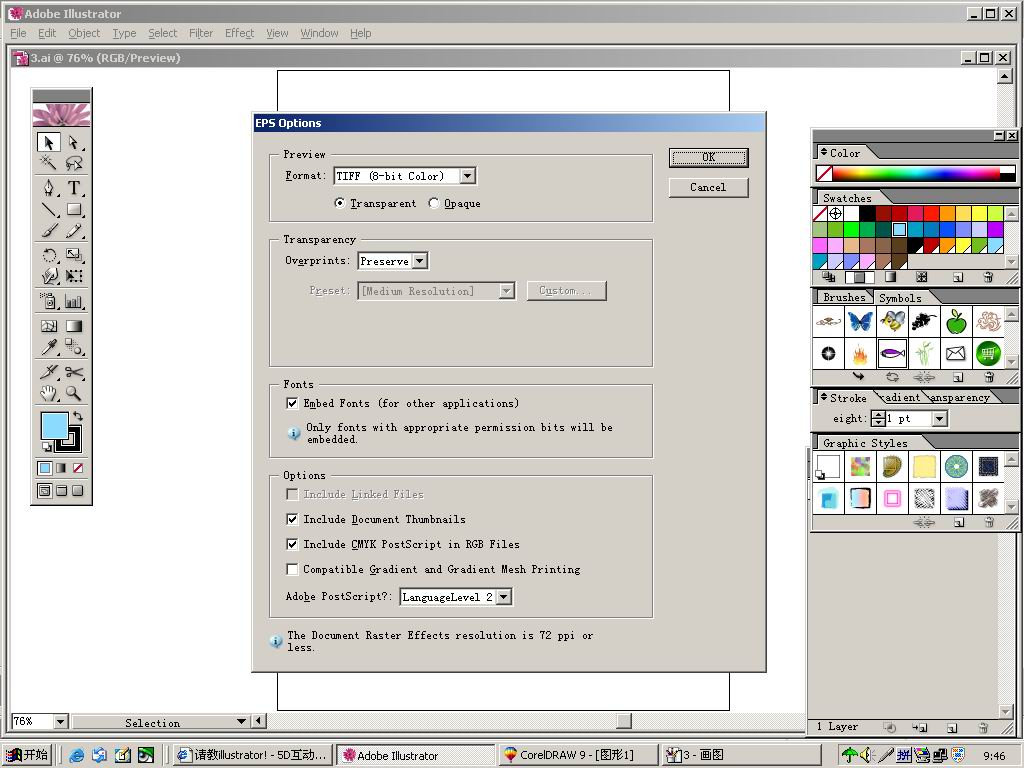This screenshot has width=1024, height=768.
Task: Select the Rotate tool
Action: (x=48, y=255)
